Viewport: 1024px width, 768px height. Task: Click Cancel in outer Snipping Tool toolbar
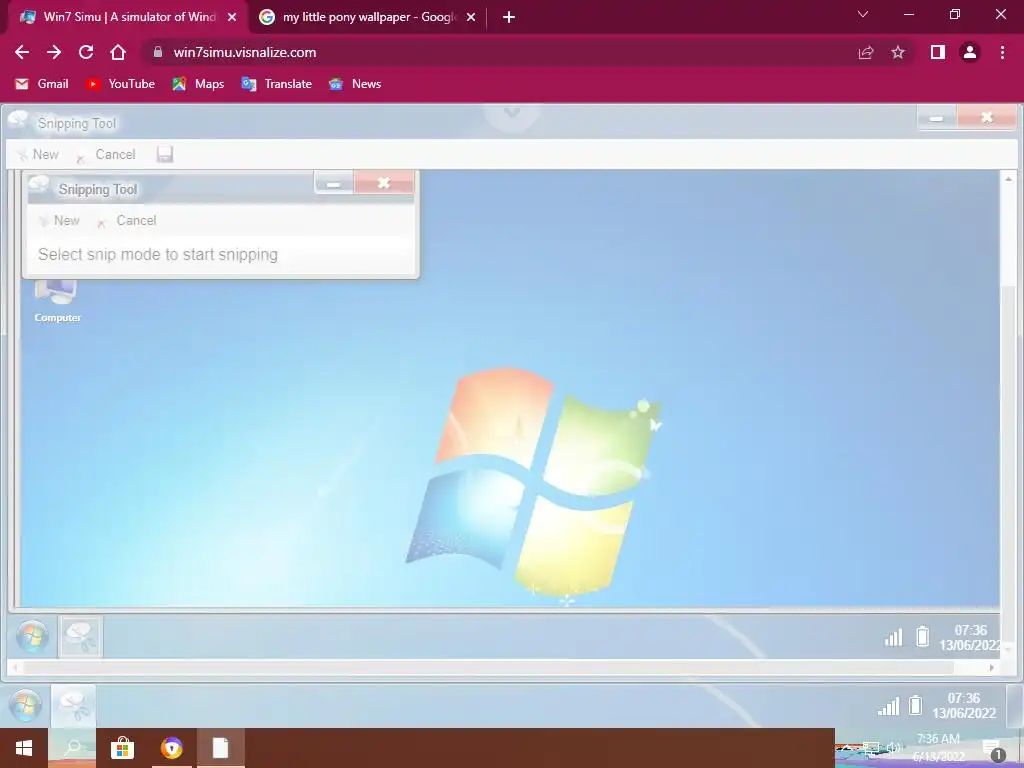coord(106,154)
